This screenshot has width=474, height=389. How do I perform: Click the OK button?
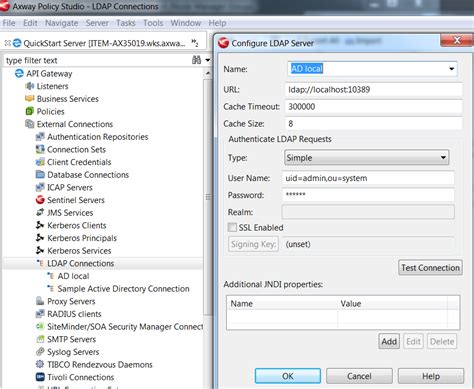click(288, 376)
